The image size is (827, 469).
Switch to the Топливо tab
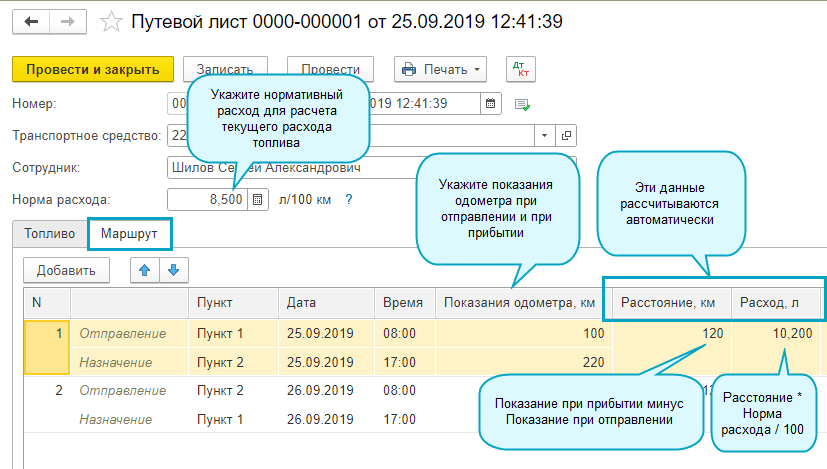point(50,233)
